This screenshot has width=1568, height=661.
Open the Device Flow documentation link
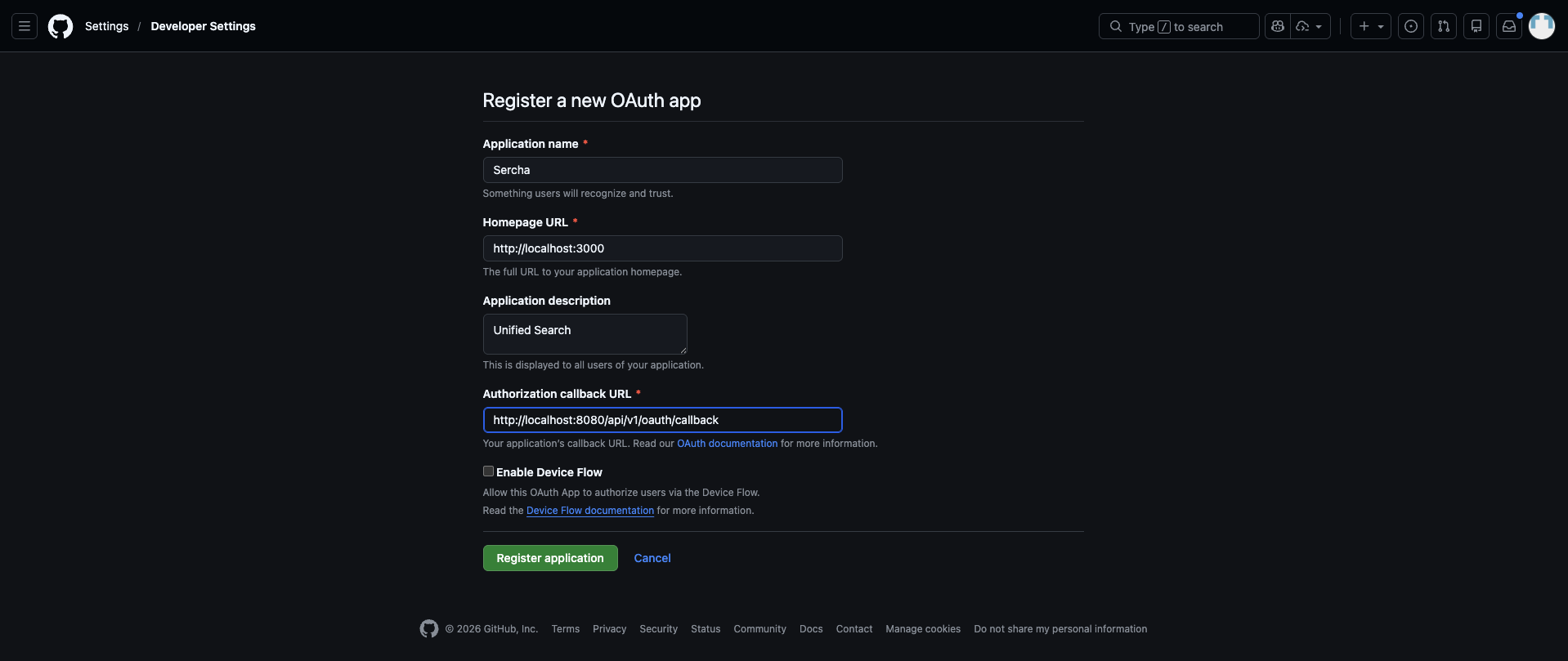(590, 511)
